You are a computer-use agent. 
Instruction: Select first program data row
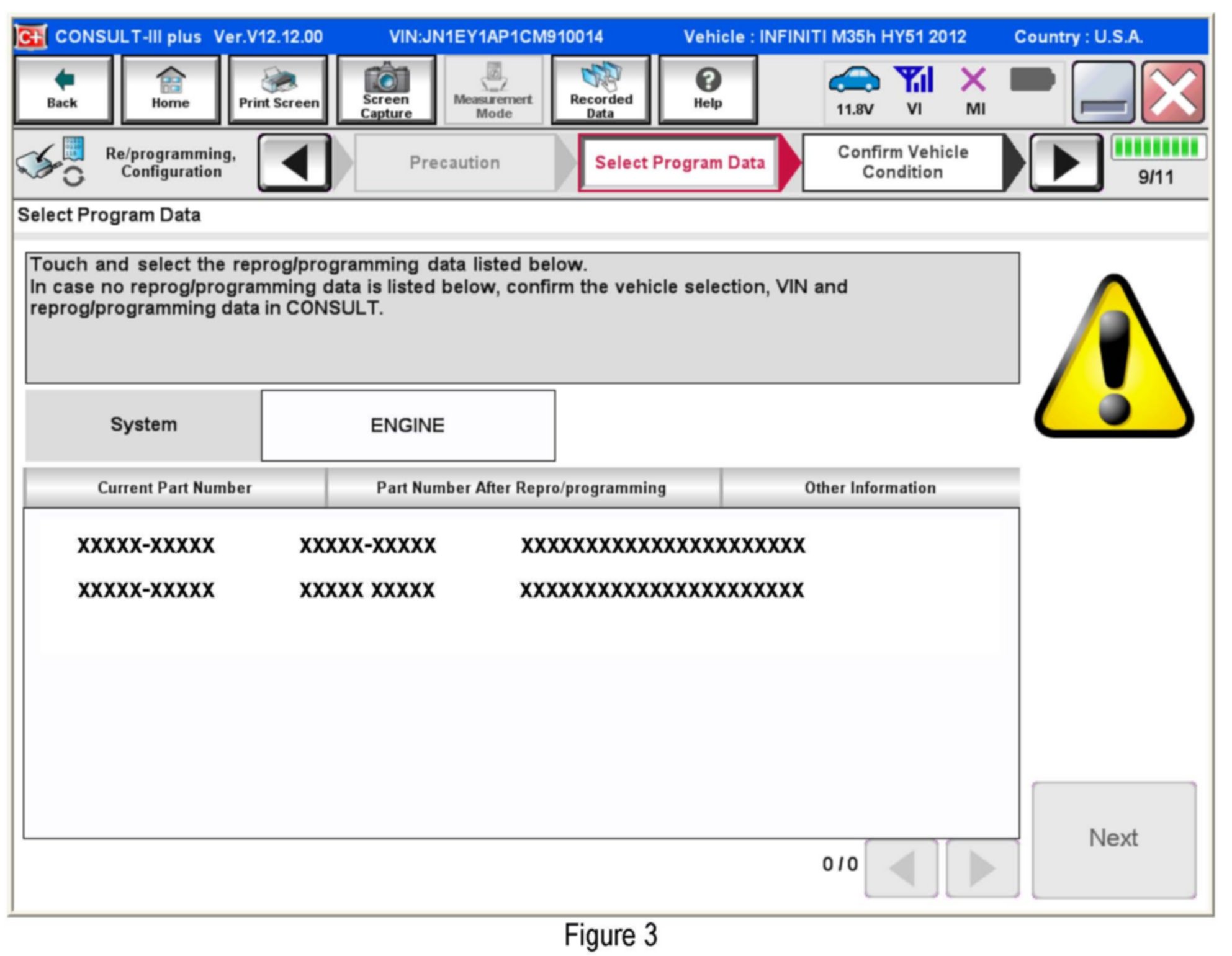(x=441, y=545)
